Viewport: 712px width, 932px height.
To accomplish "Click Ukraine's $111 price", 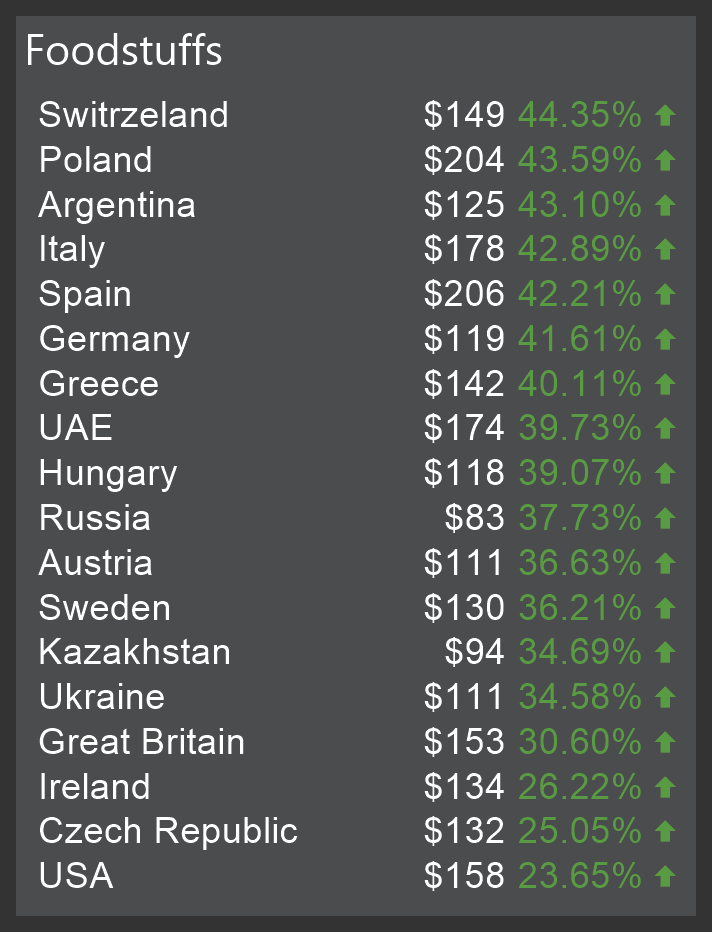I will coord(464,697).
